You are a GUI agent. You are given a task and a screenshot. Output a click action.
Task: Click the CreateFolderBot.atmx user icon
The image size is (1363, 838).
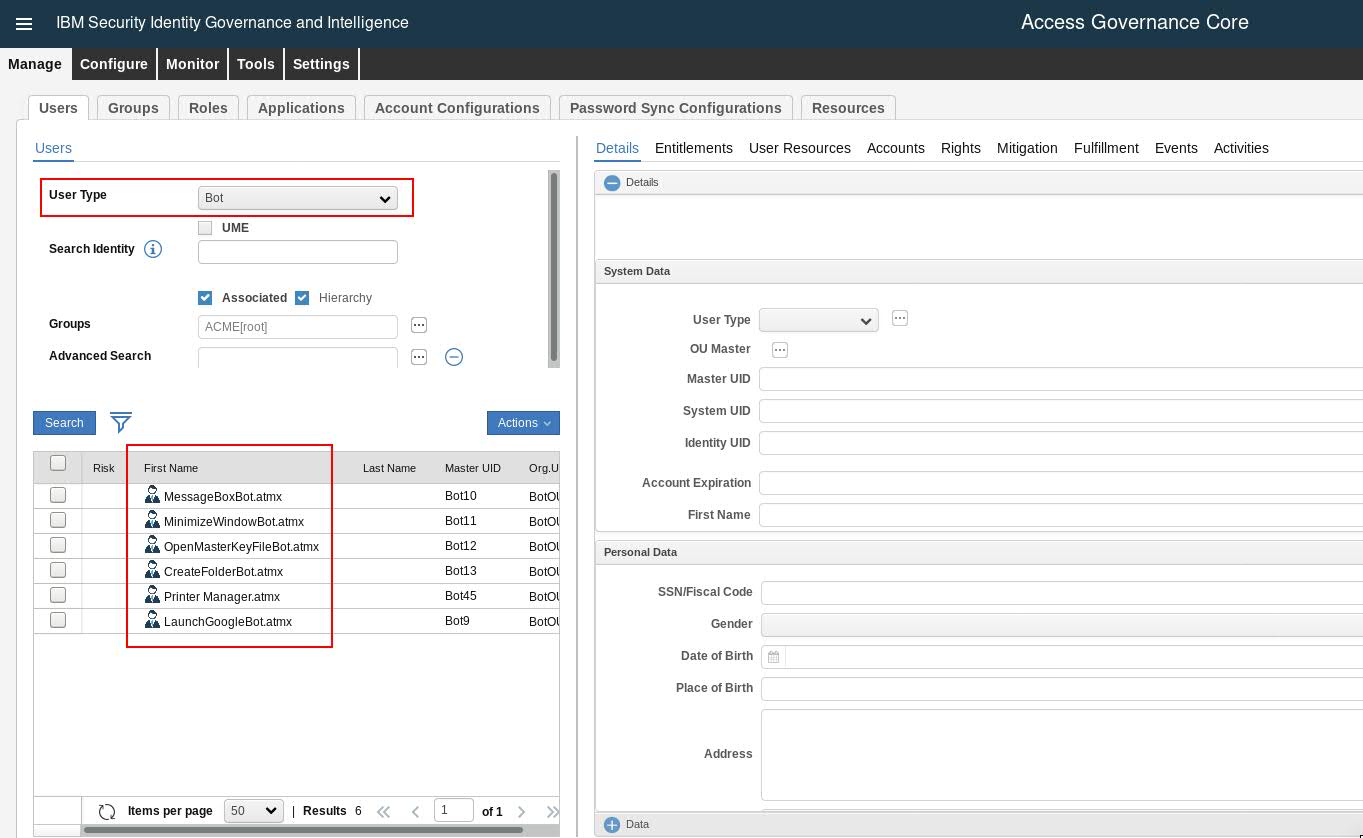[x=152, y=570]
